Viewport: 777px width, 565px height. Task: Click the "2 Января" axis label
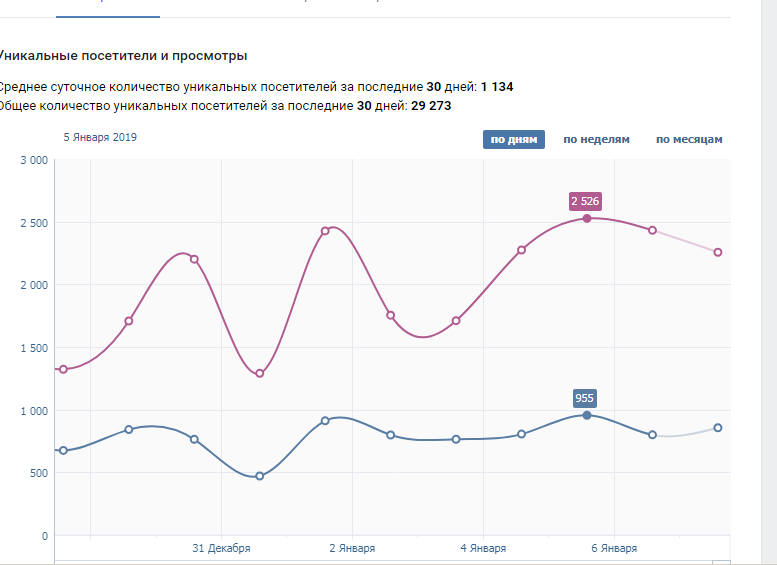click(x=352, y=548)
